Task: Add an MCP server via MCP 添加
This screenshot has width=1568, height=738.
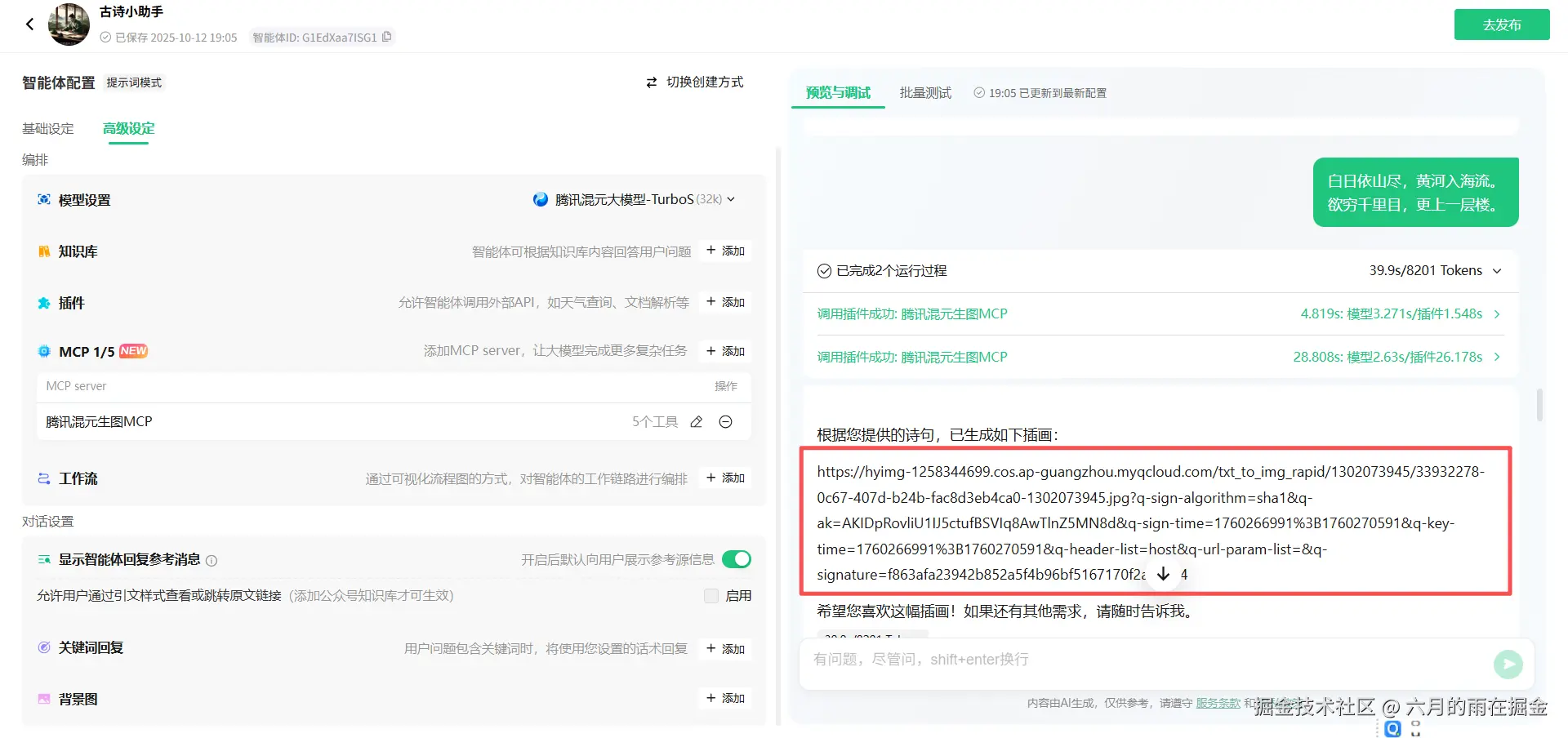Action: pyautogui.click(x=725, y=351)
